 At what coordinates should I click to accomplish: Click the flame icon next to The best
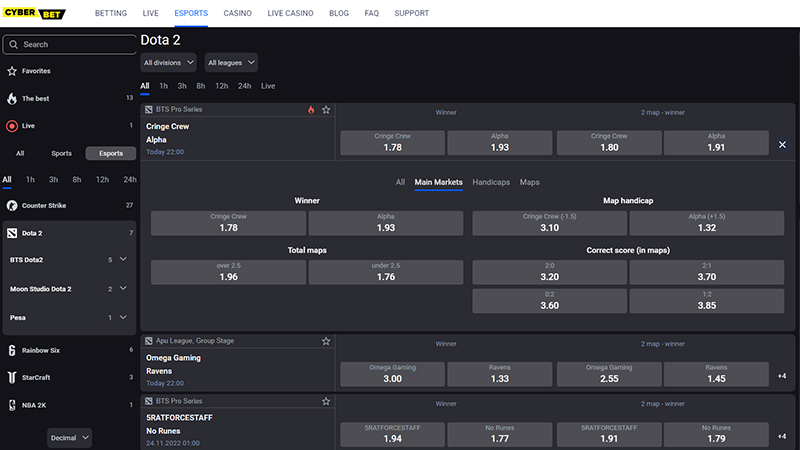click(12, 98)
